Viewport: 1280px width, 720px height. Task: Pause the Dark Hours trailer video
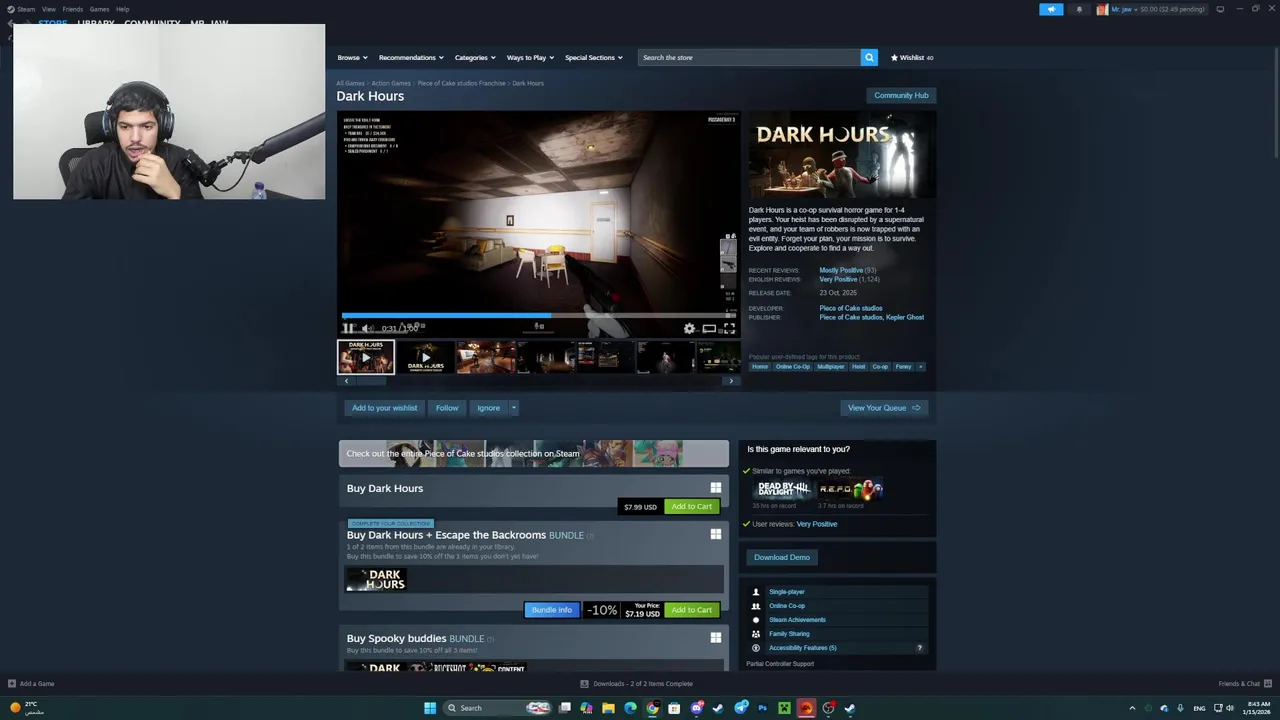pos(348,328)
